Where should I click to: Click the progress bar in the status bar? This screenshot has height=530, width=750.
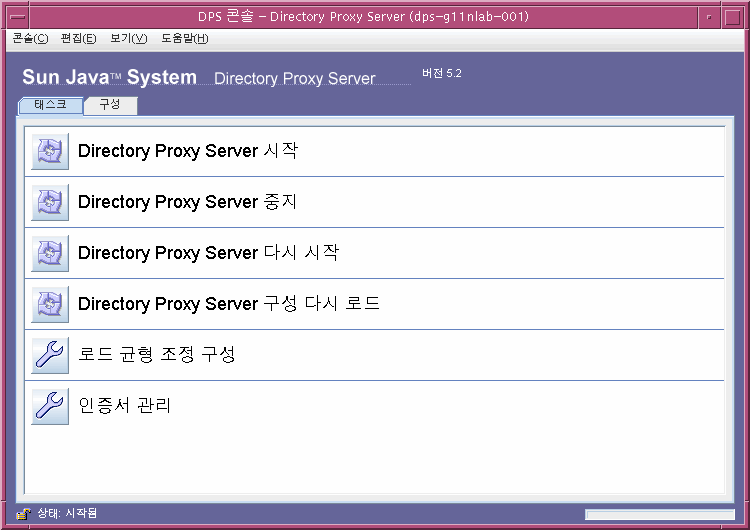(660, 515)
